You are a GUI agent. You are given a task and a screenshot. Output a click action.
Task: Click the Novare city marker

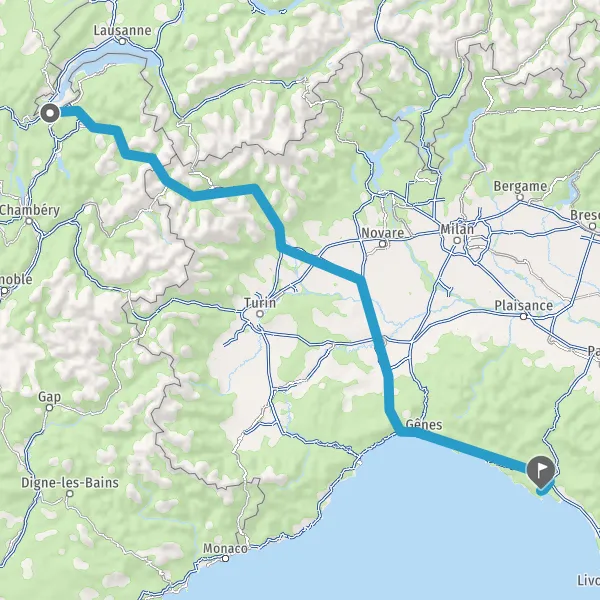(383, 244)
